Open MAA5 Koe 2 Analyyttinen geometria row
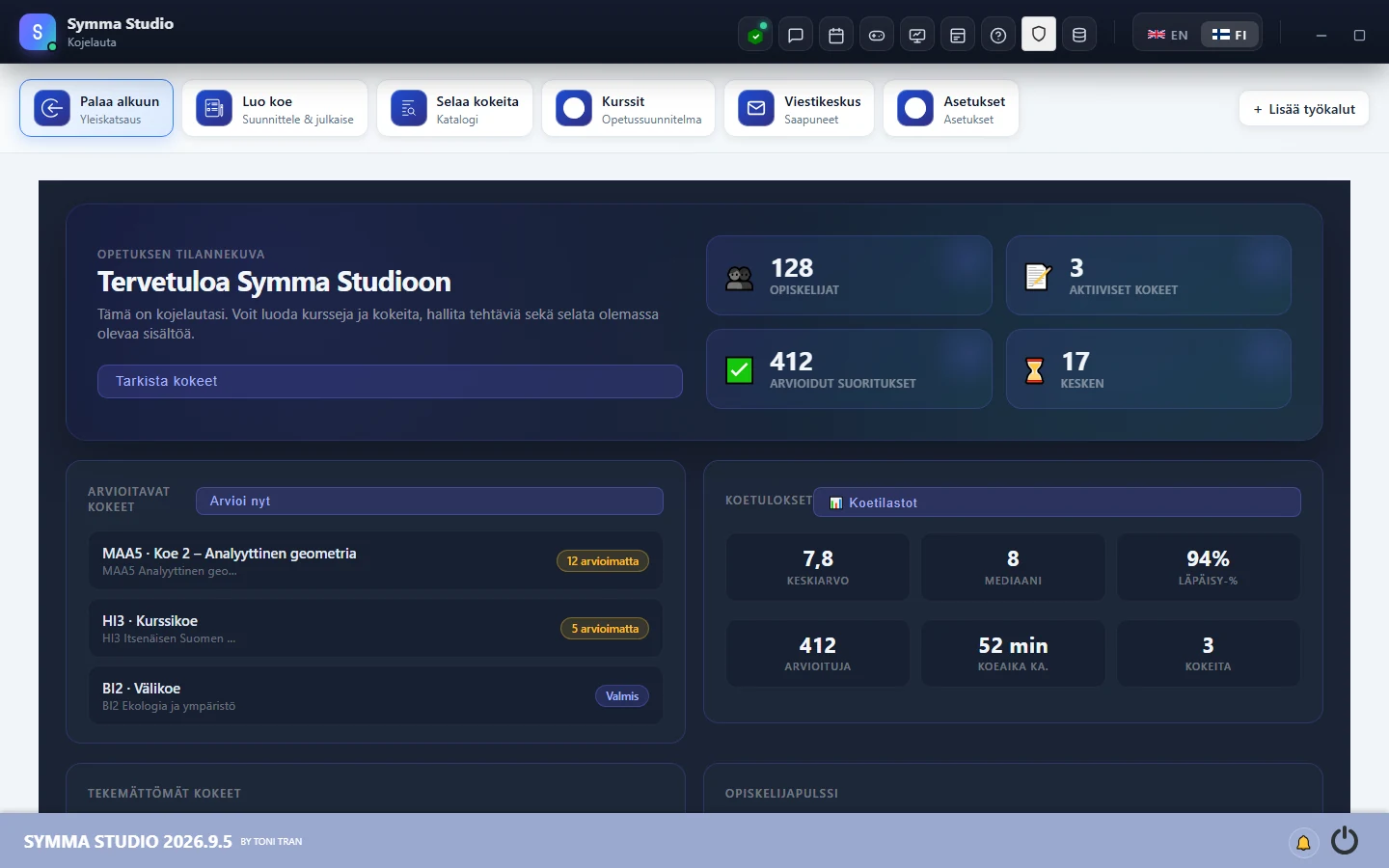Screen dimensions: 1389x868 click(375, 561)
